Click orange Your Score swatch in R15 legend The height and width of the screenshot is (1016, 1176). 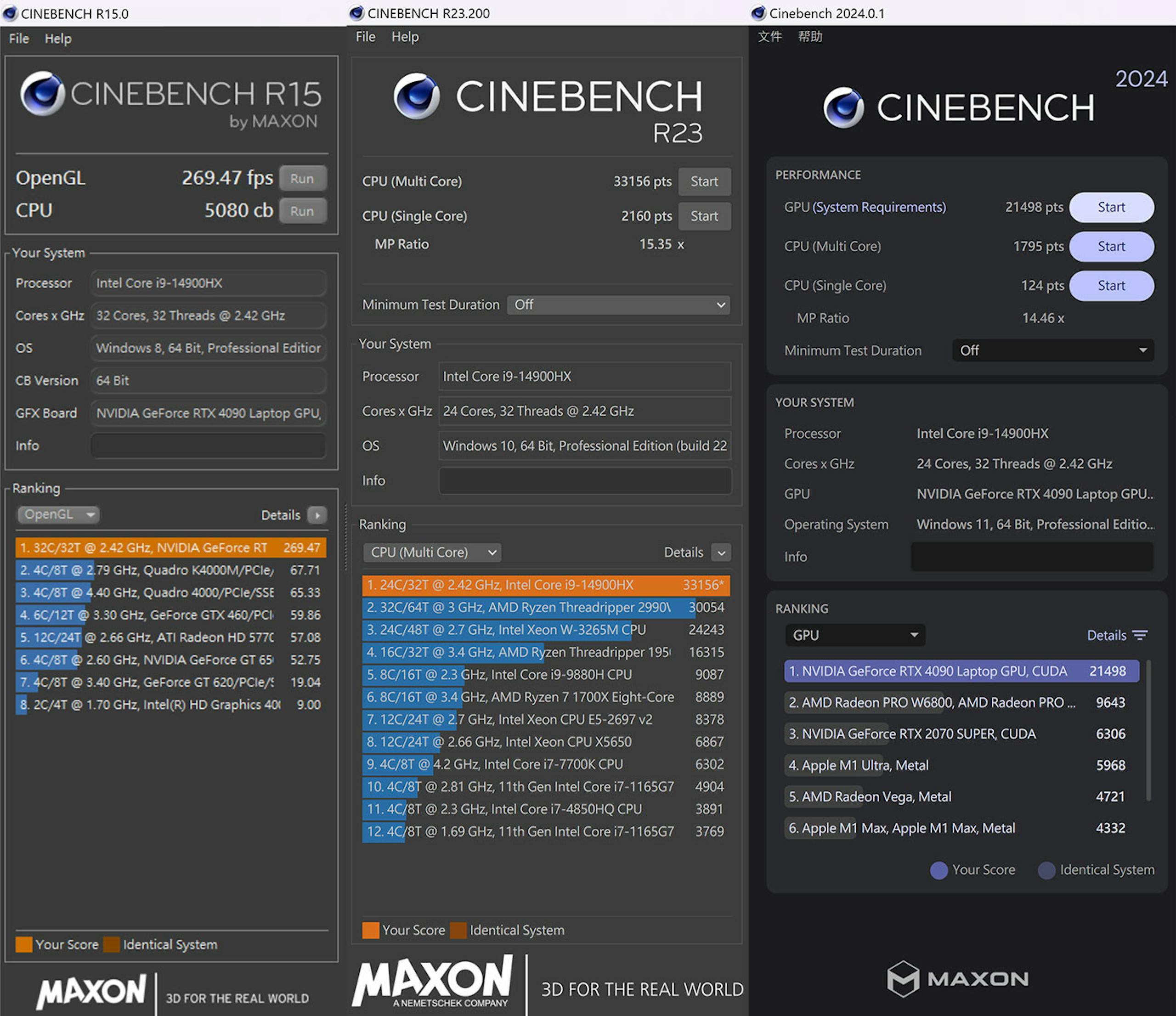pyautogui.click(x=24, y=944)
